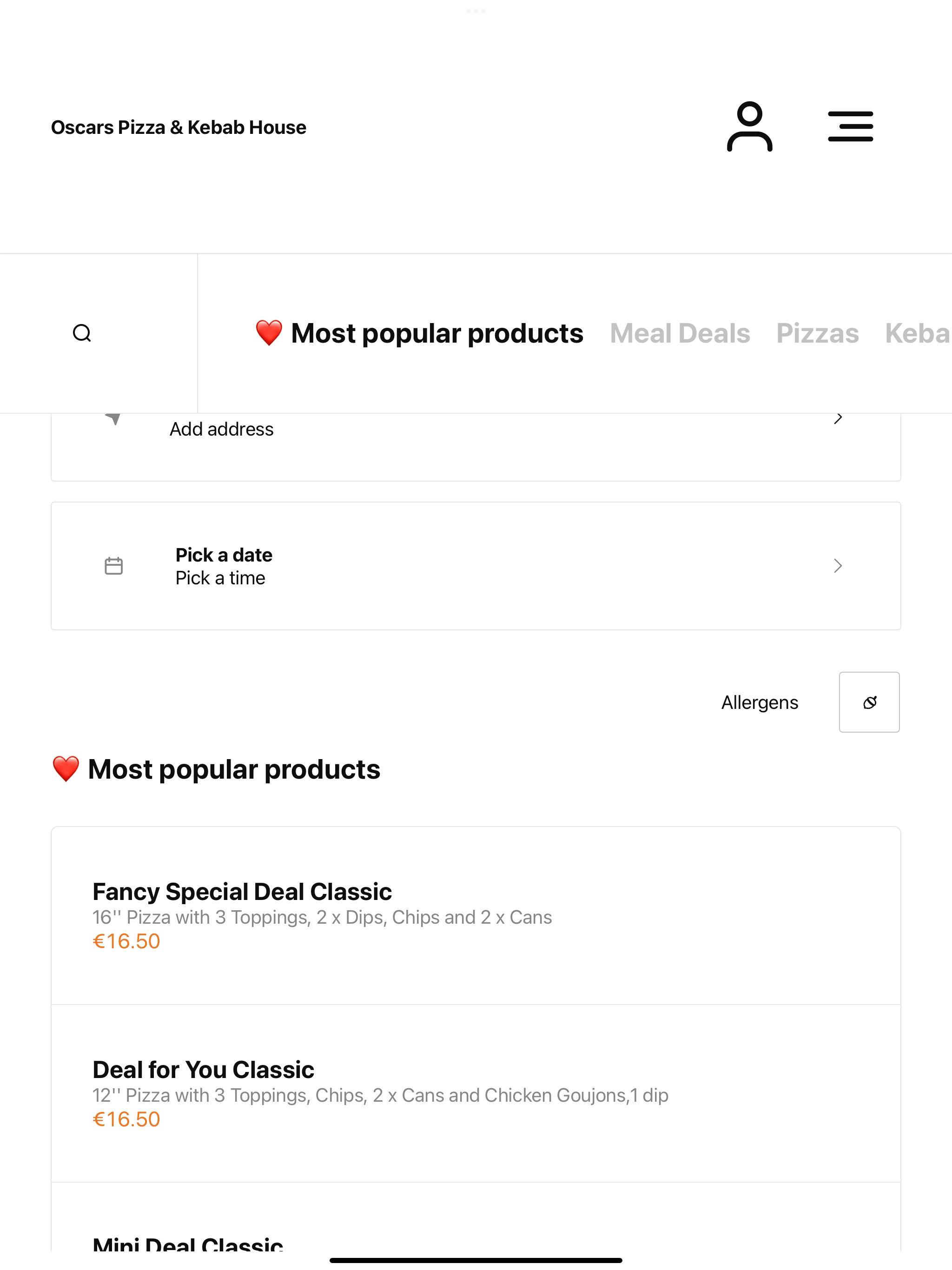The image size is (952, 1270).
Task: Click the calendar icon beside Pick a date
Action: coord(114,566)
